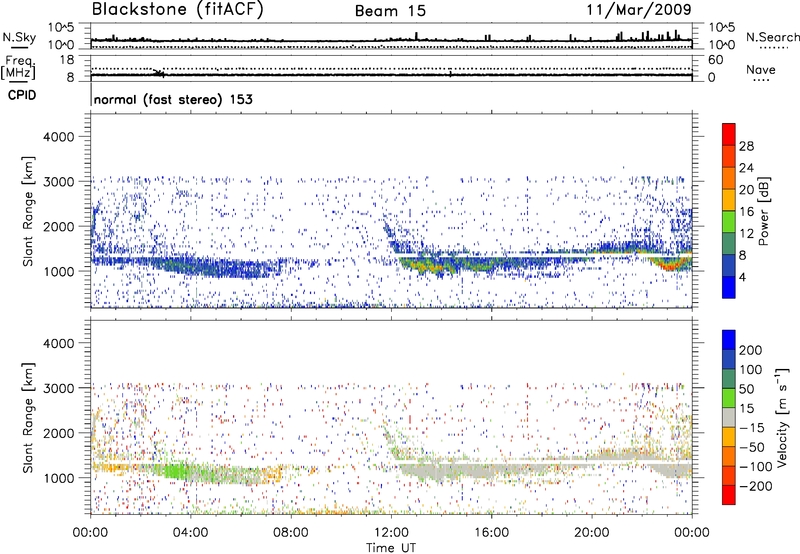Click the gray band of velocity colorbar

tap(729, 417)
